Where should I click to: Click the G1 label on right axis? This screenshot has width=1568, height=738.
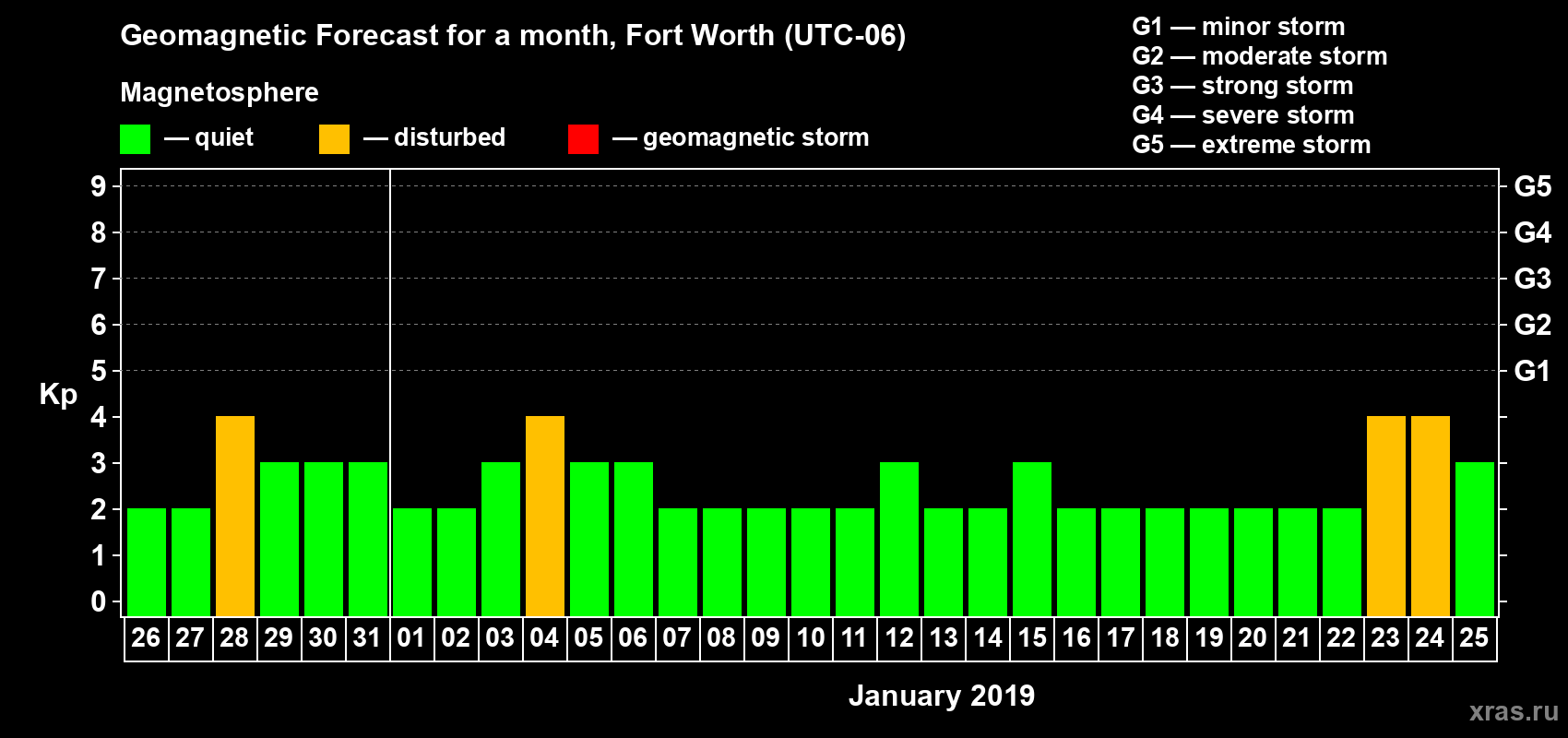click(1532, 371)
